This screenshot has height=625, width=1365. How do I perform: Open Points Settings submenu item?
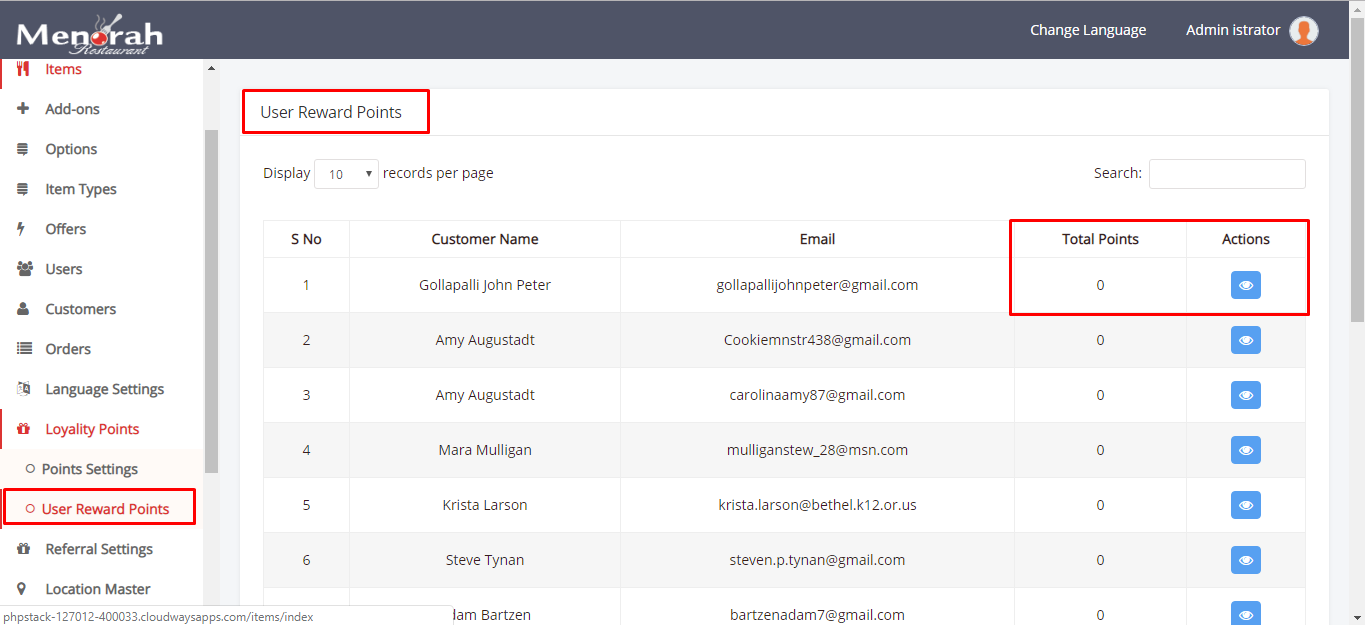pos(90,469)
